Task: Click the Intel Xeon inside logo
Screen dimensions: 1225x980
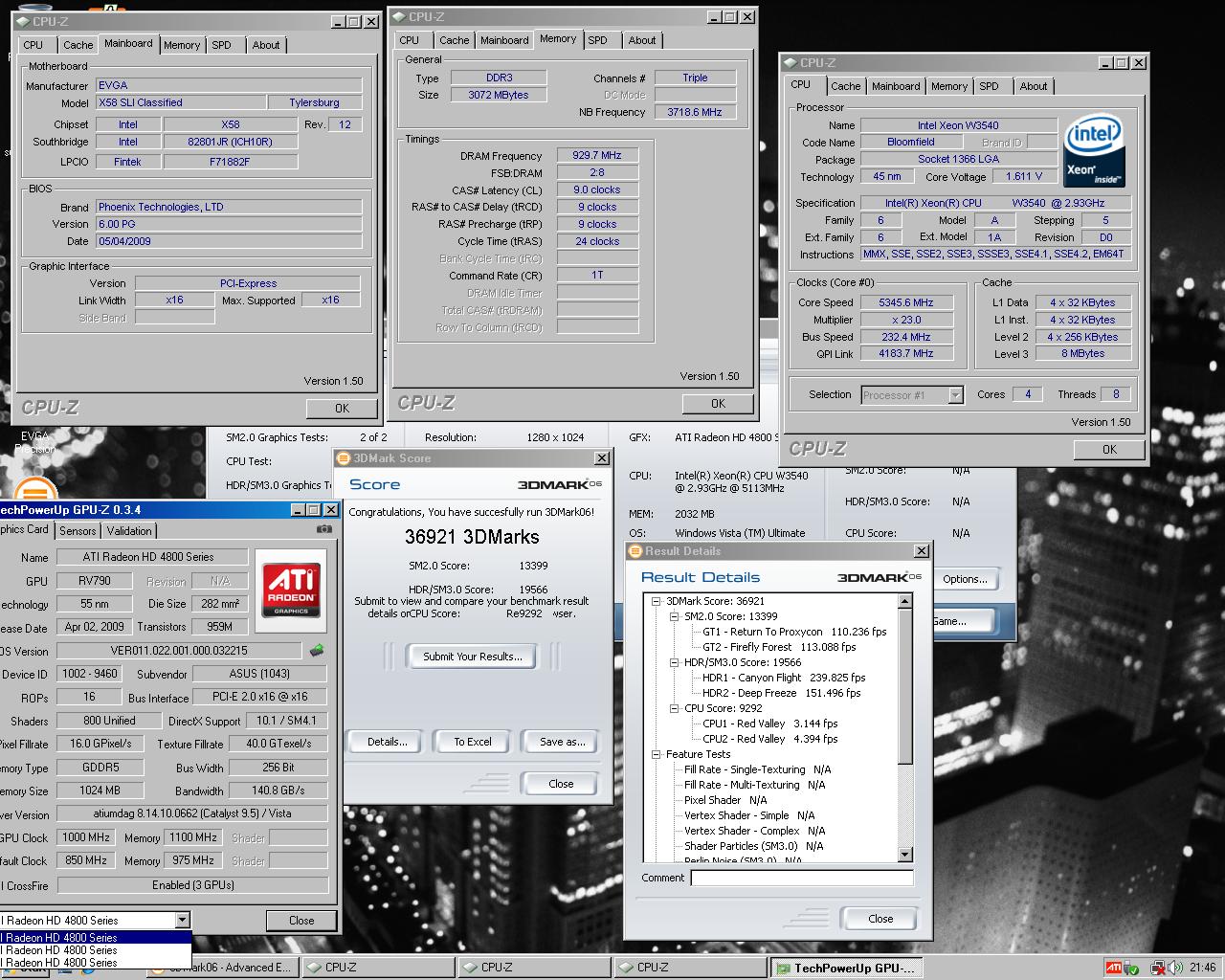Action: point(1094,152)
